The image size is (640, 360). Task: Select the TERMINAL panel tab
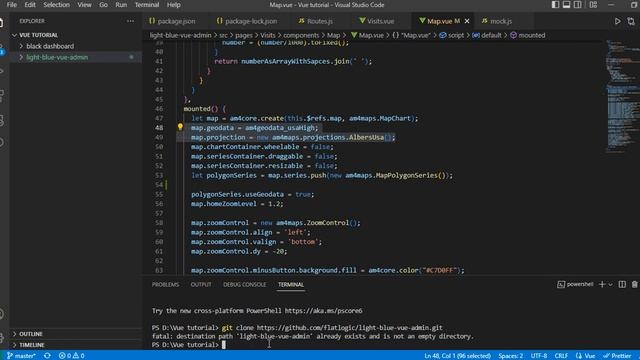click(x=291, y=284)
